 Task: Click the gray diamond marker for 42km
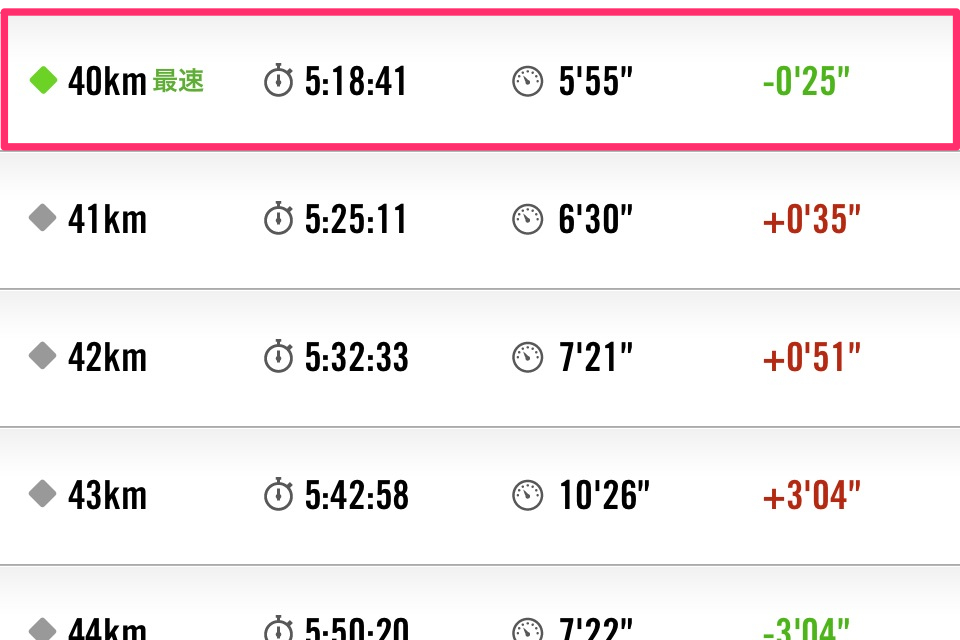(x=42, y=356)
